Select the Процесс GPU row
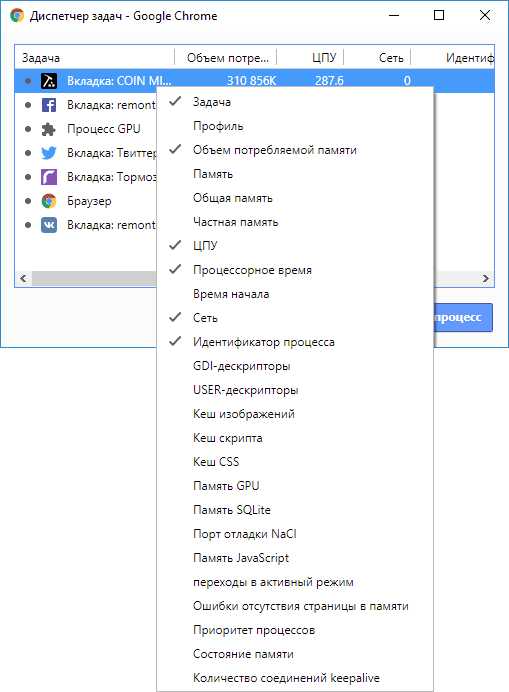Viewport: 509px width, 692px height. click(86, 129)
